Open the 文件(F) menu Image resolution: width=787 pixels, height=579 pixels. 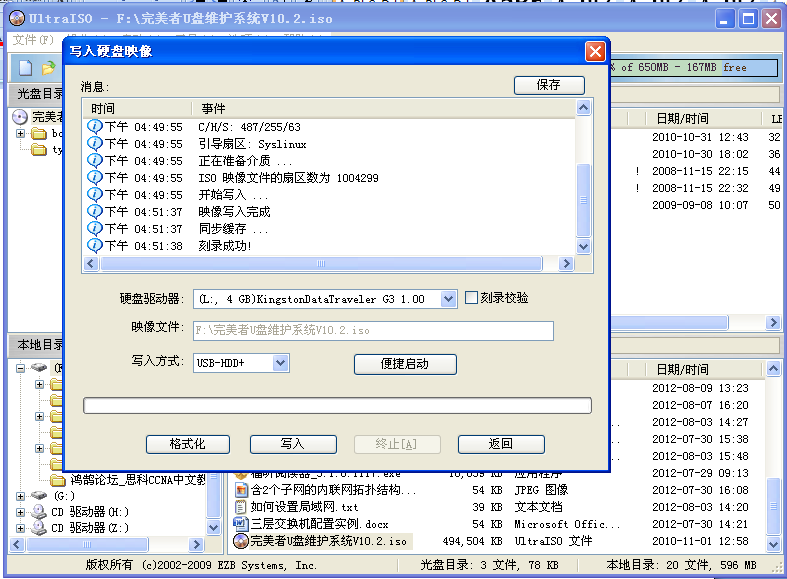click(x=33, y=40)
